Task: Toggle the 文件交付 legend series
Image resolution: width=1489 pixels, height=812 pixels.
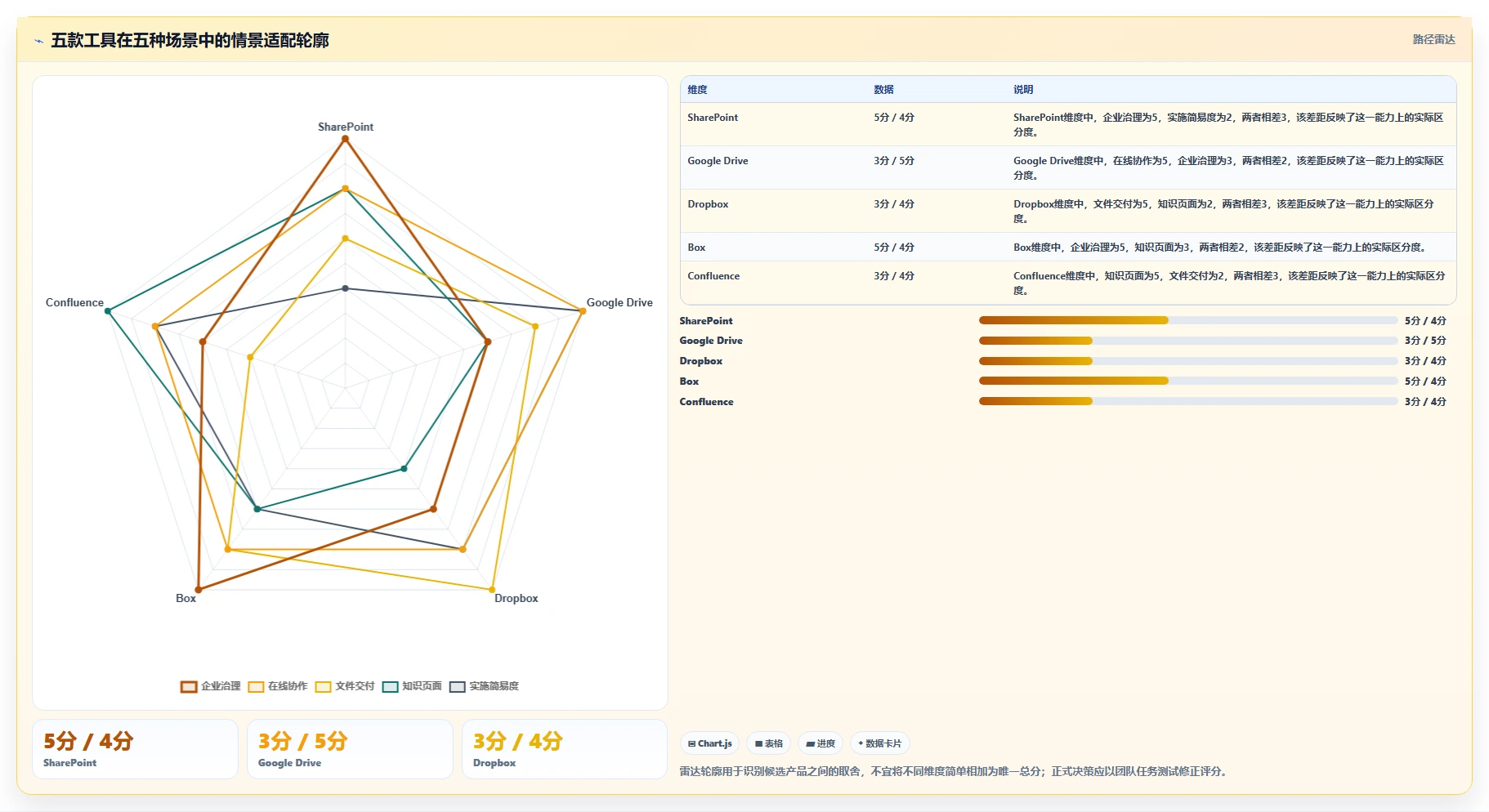Action: (x=345, y=686)
